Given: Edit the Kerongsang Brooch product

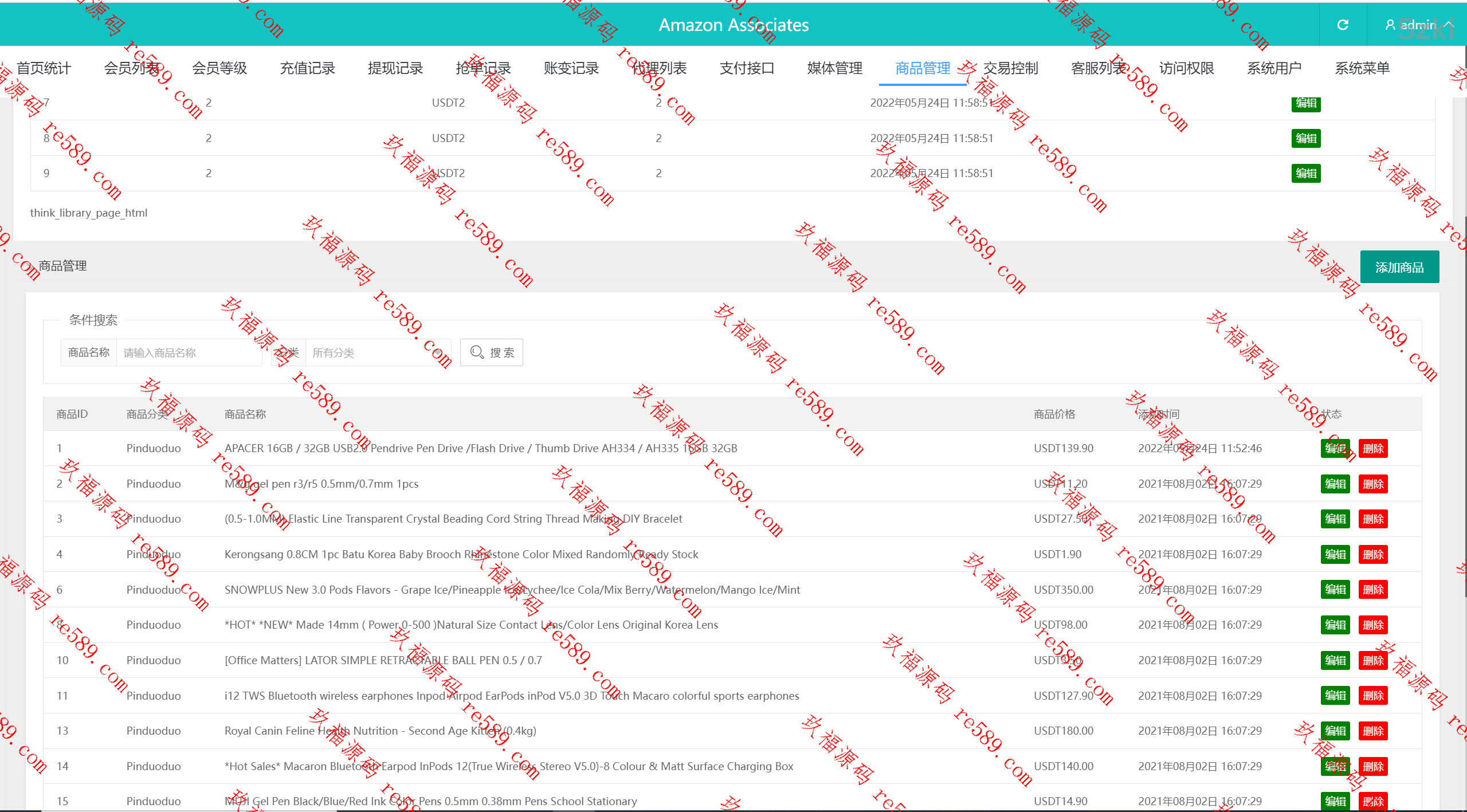Looking at the screenshot, I should [1335, 555].
